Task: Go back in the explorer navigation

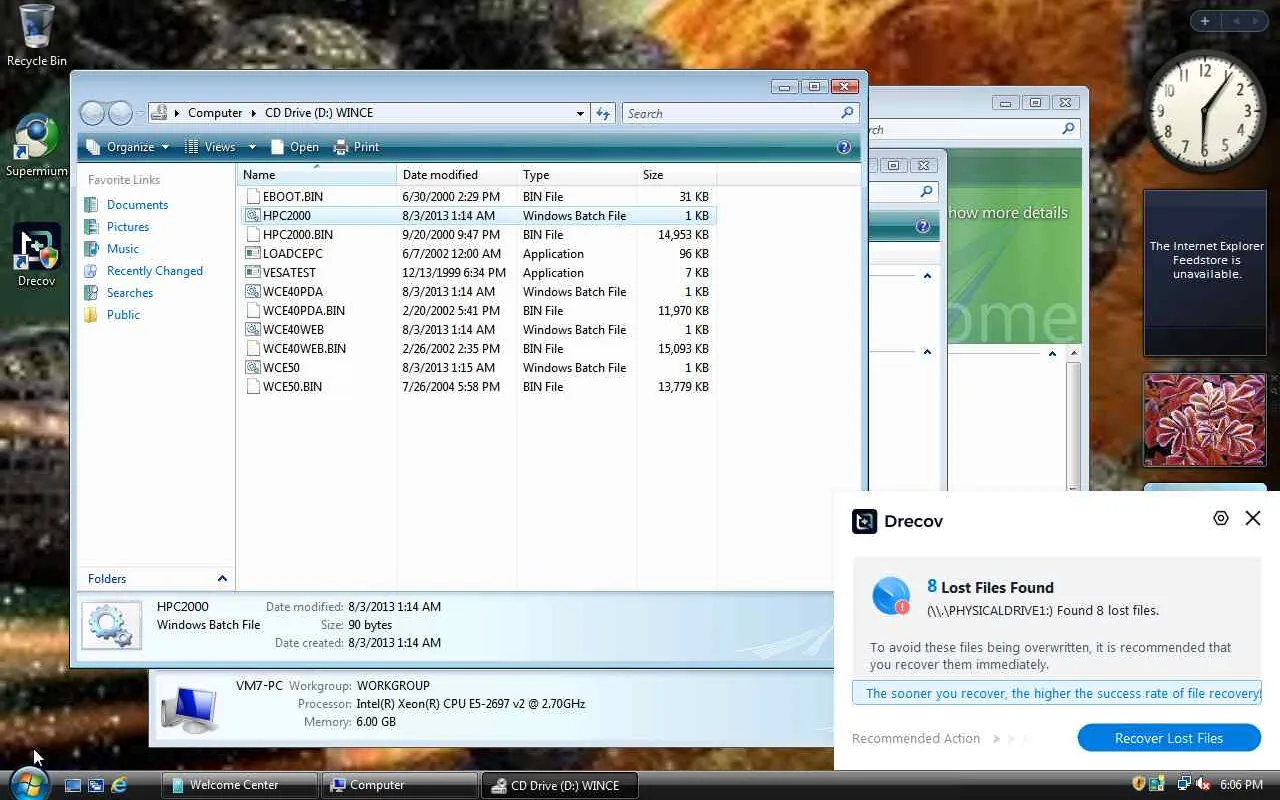Action: [92, 113]
